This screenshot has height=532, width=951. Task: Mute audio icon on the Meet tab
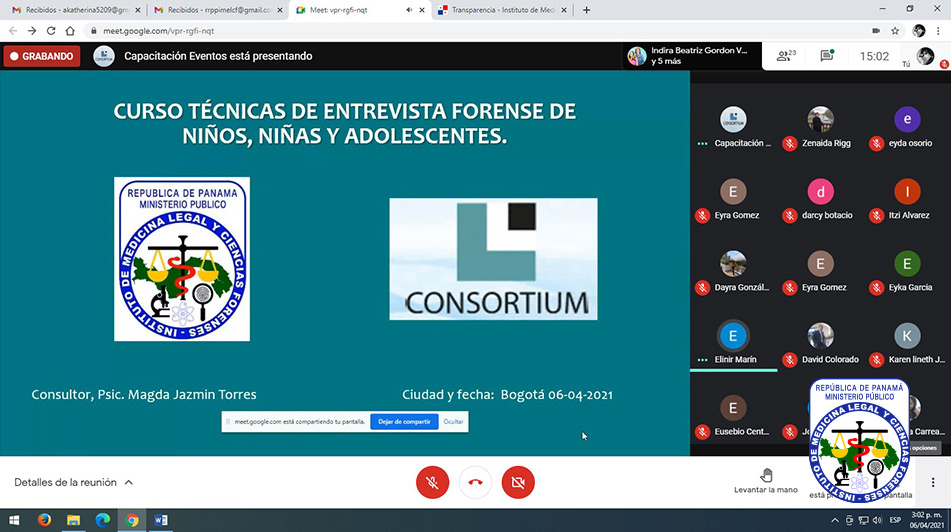point(409,10)
